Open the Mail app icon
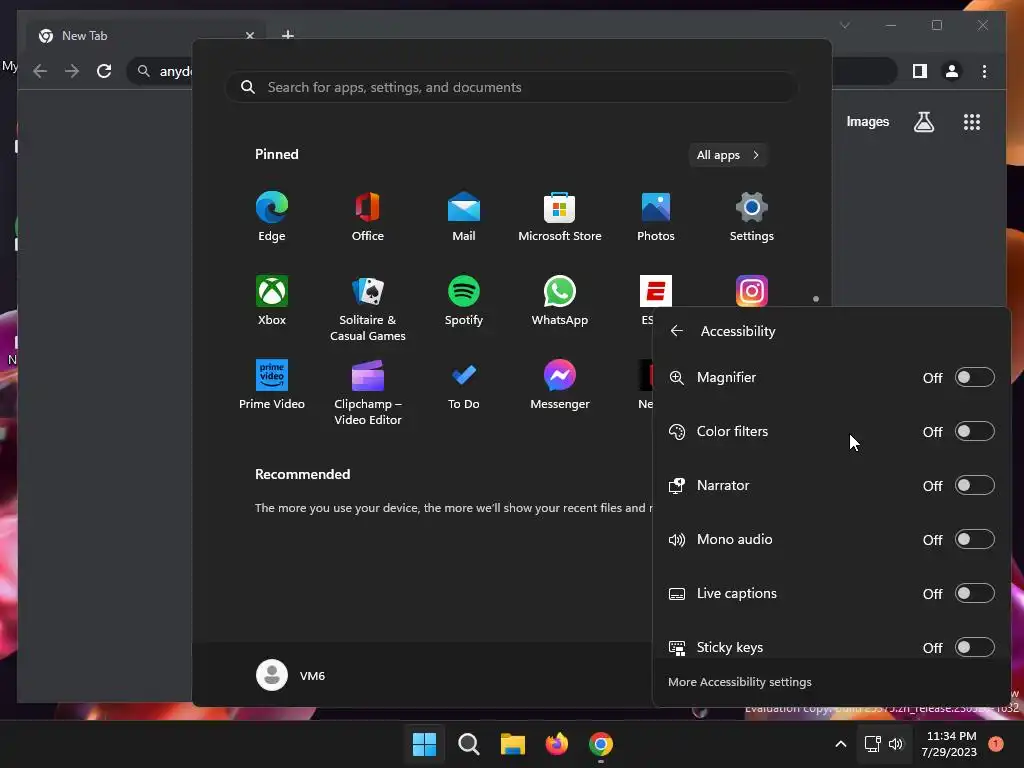Viewport: 1024px width, 768px height. [464, 217]
